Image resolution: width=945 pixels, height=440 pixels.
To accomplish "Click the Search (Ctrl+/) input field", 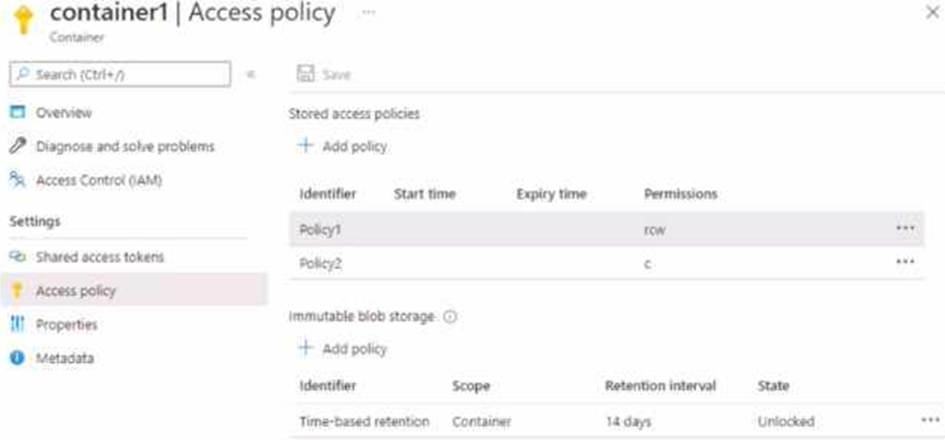I will 120,74.
